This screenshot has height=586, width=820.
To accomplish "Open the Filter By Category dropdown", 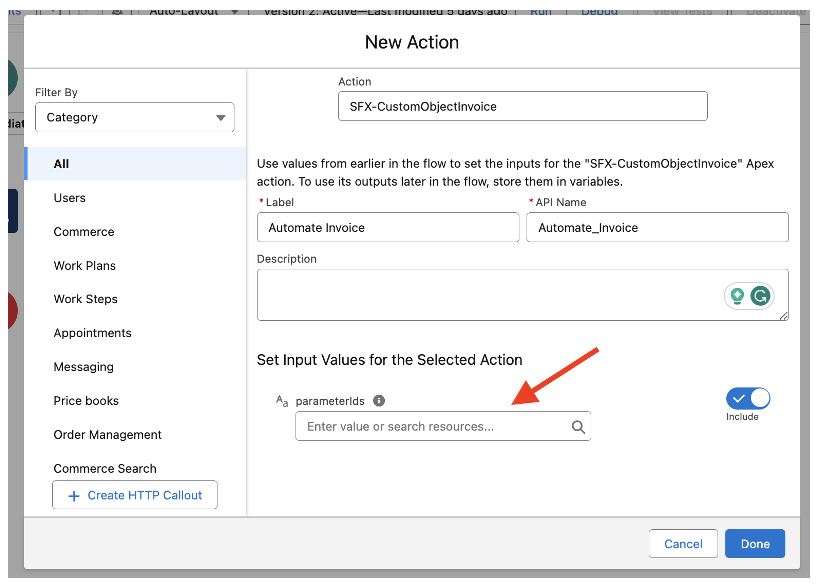I will click(x=135, y=117).
